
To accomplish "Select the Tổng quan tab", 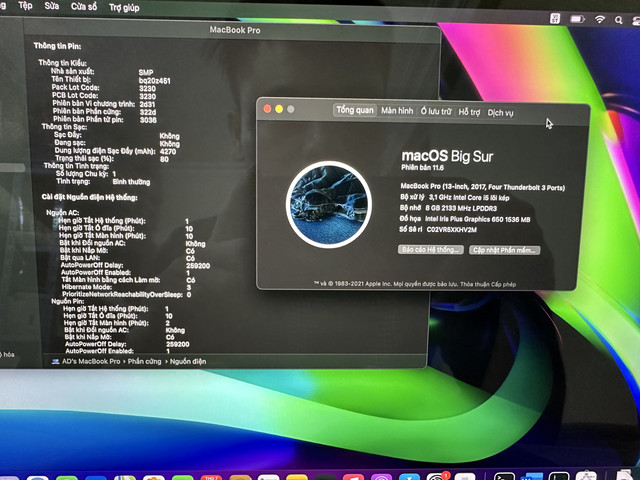I will [x=355, y=110].
